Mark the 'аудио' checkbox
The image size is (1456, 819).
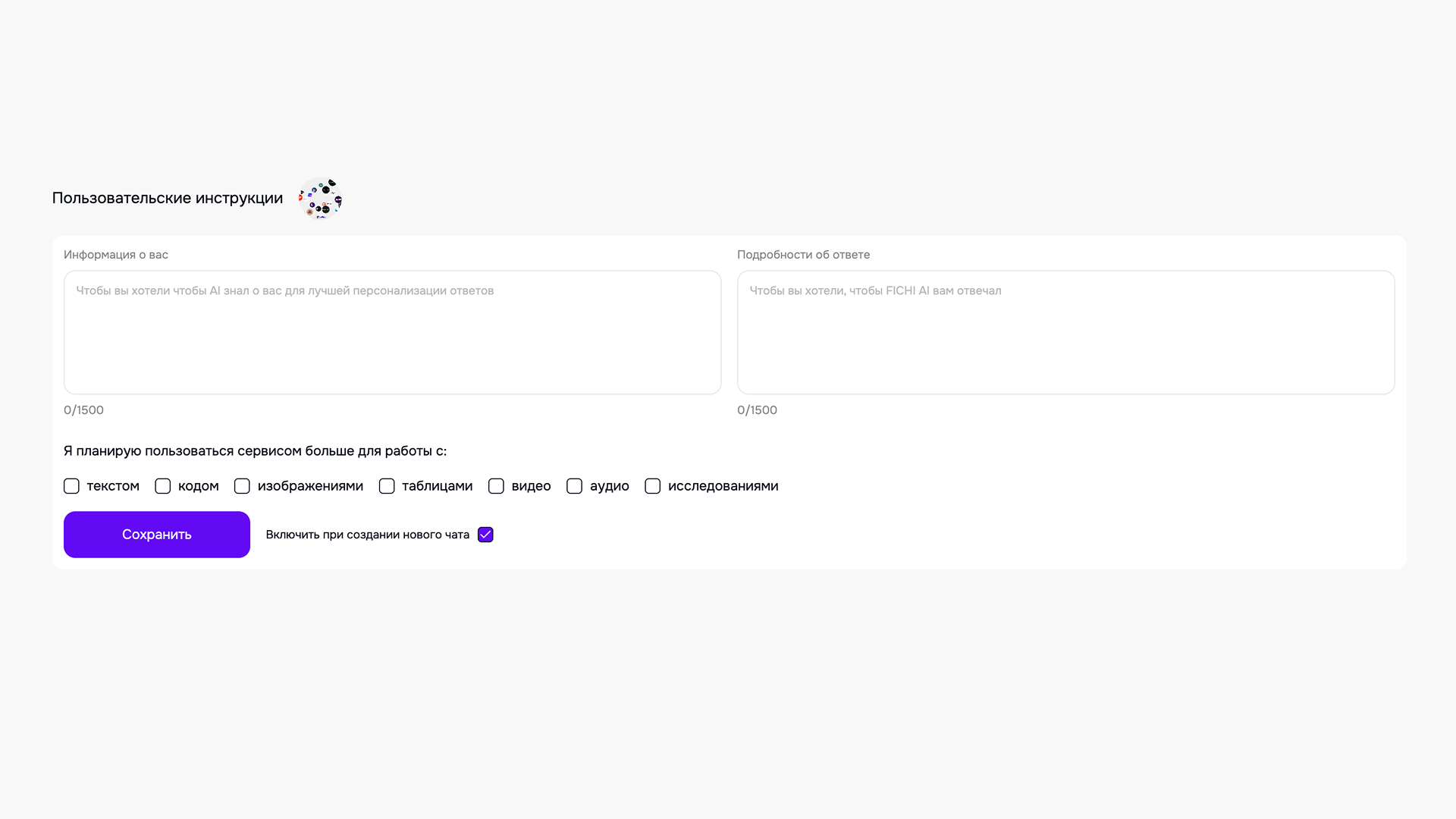click(574, 486)
